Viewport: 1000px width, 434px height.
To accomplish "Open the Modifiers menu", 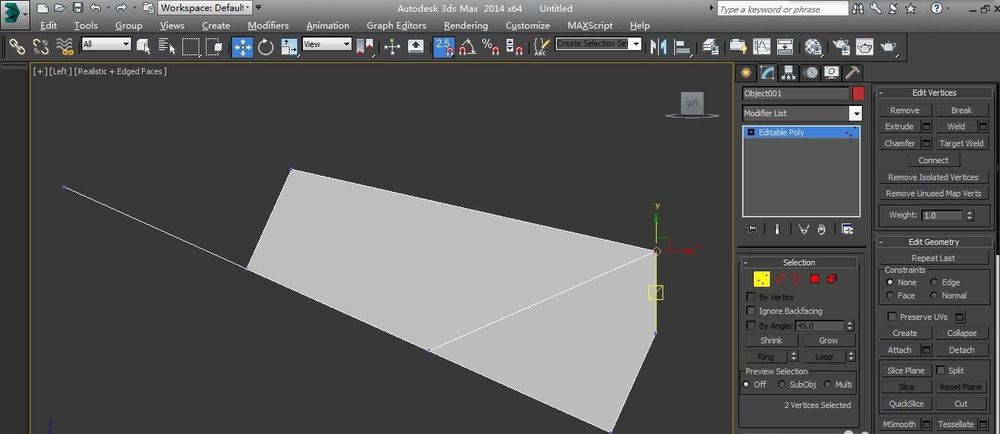I will point(268,25).
